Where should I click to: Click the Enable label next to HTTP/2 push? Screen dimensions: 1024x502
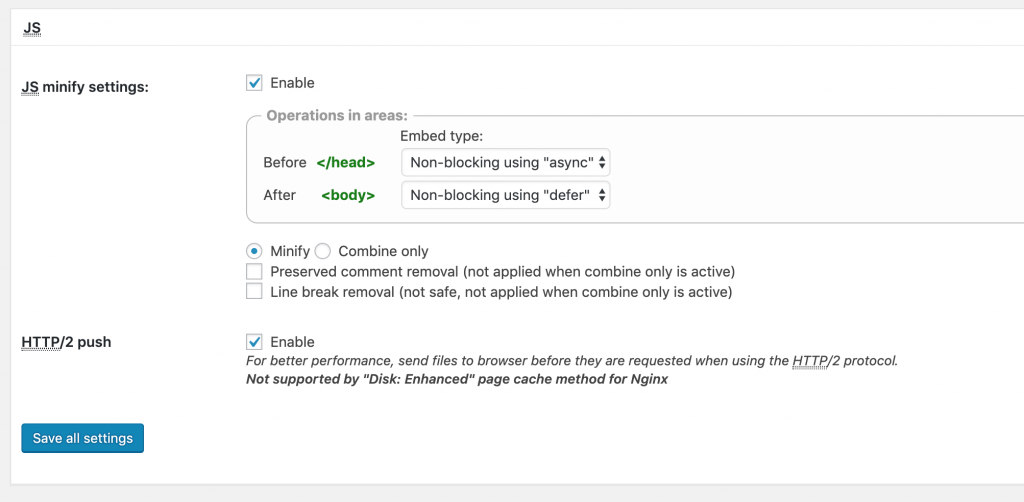click(292, 342)
